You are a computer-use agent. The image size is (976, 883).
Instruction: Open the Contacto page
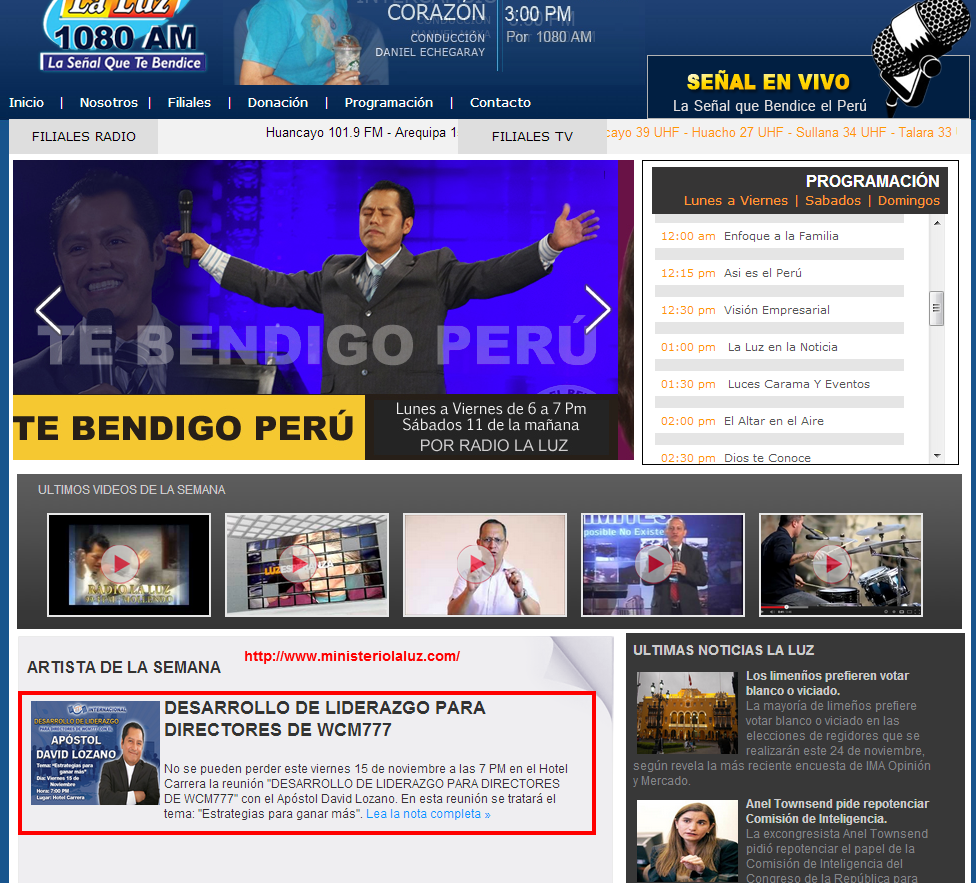tap(500, 103)
